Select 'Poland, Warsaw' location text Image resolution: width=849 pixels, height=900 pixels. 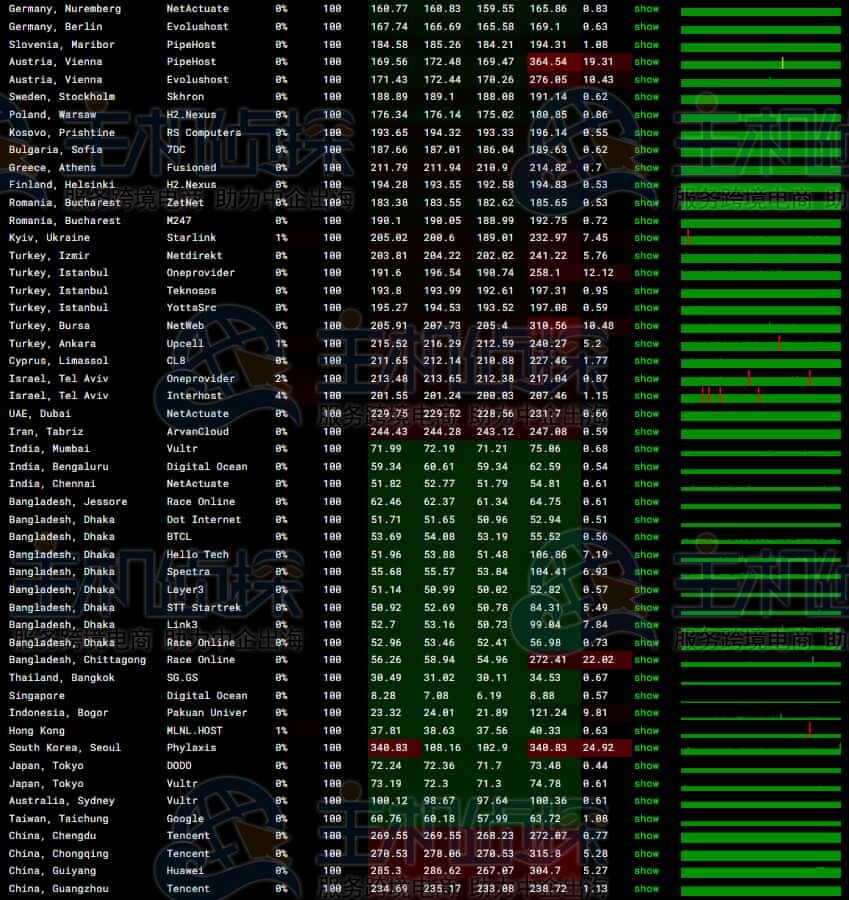point(52,115)
